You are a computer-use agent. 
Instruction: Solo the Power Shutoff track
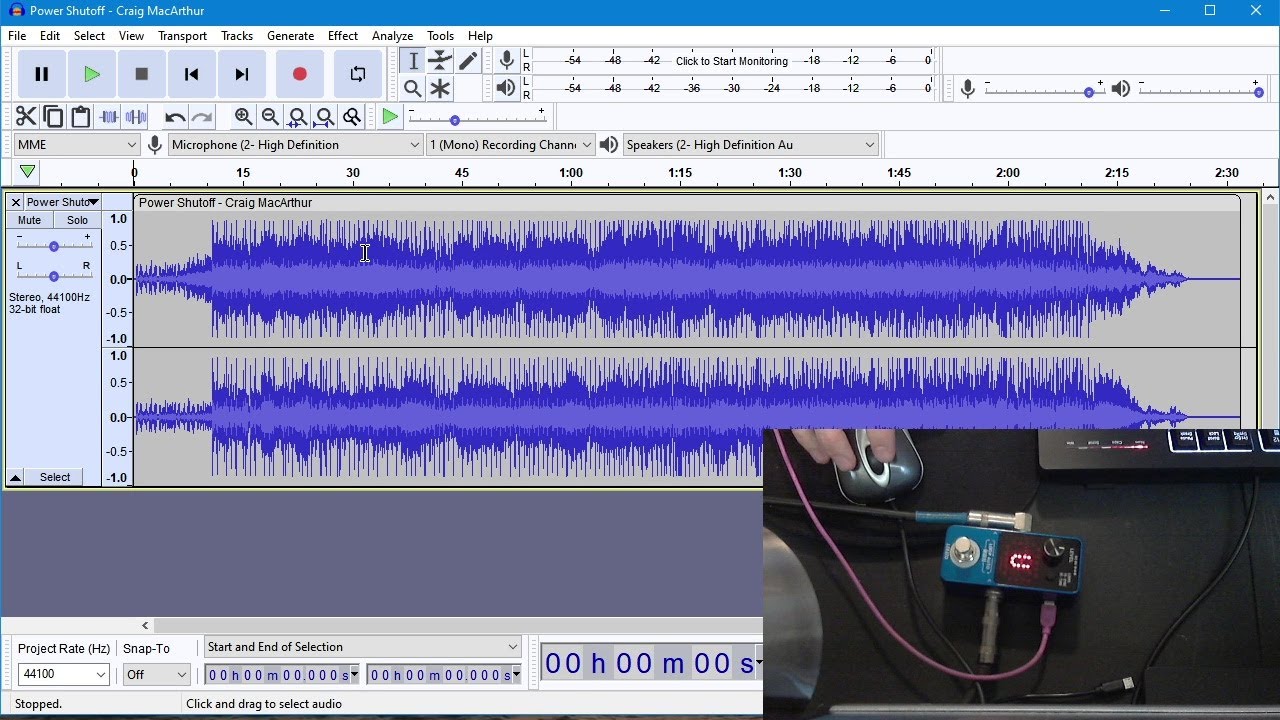78,220
